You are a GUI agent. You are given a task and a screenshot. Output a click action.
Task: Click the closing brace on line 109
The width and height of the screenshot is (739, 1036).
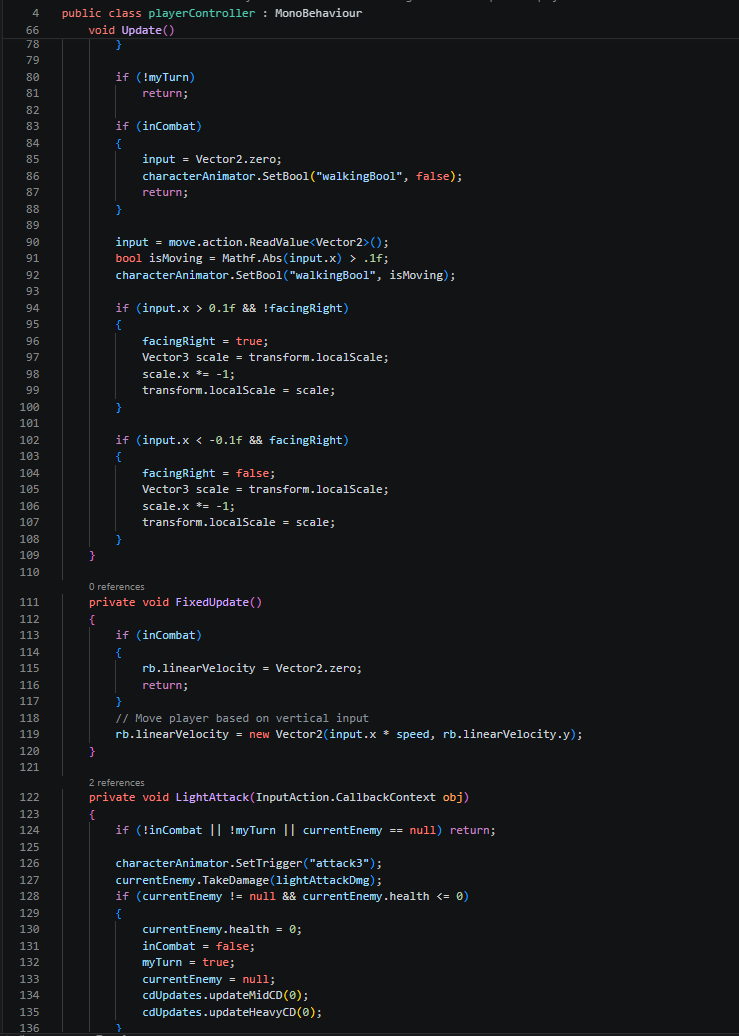point(92,556)
